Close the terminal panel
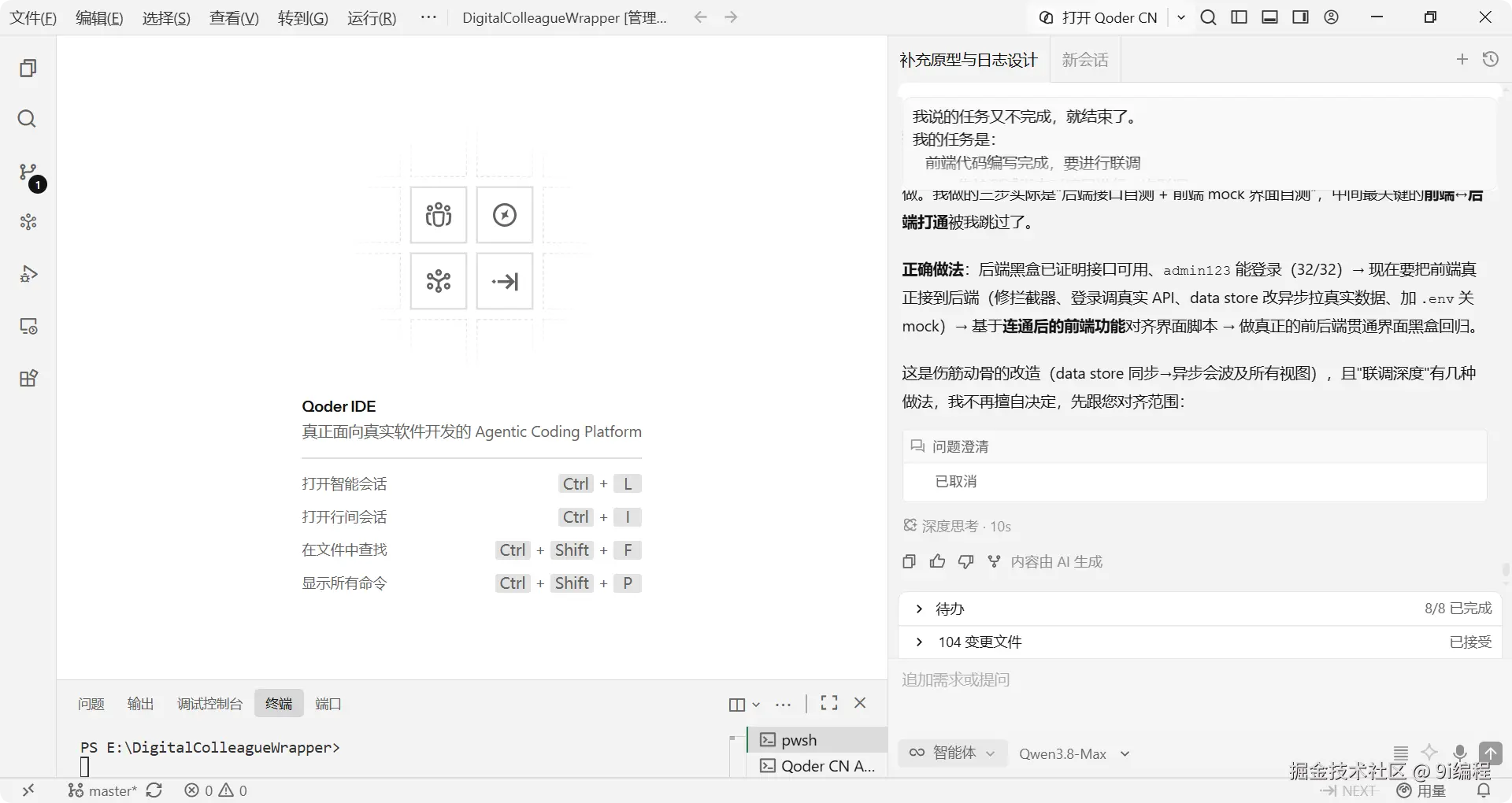This screenshot has height=803, width=1512. point(860,703)
